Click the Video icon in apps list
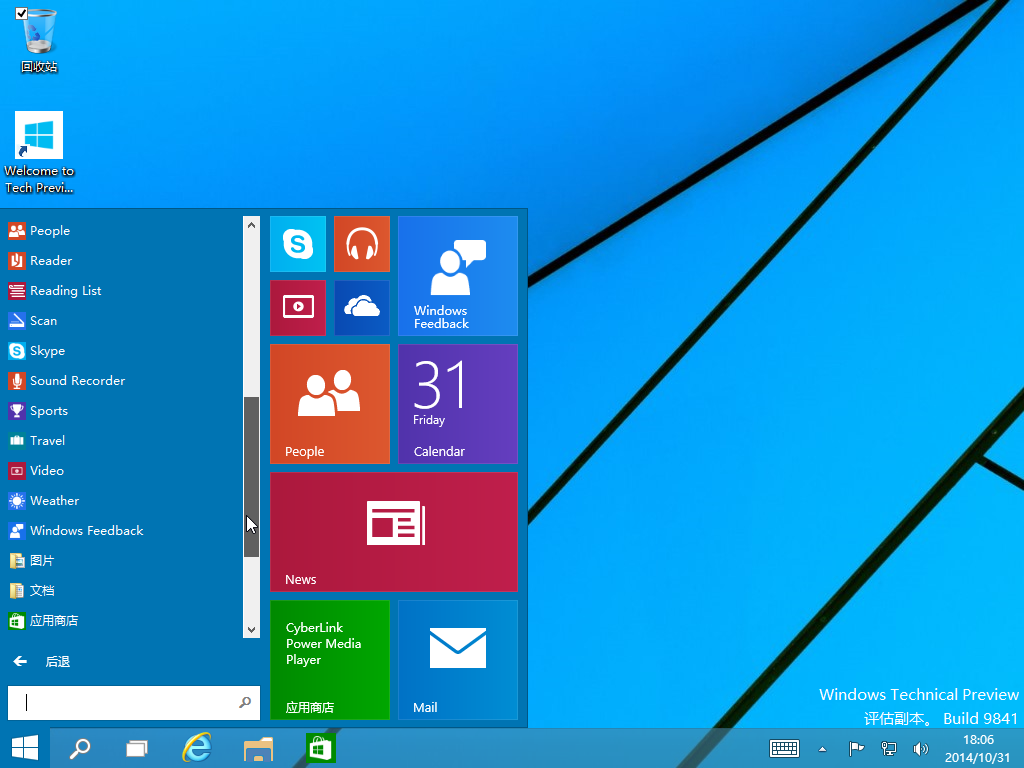The width and height of the screenshot is (1024, 768). [x=17, y=471]
